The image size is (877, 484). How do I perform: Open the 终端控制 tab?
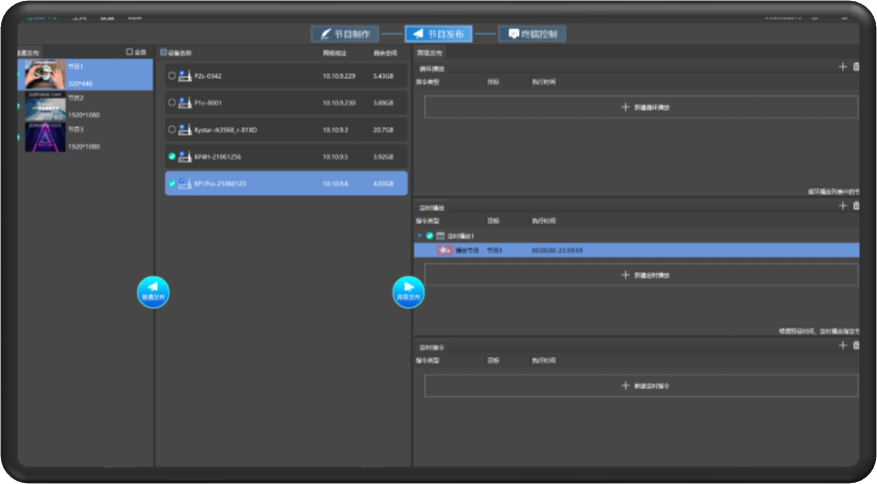pos(532,34)
